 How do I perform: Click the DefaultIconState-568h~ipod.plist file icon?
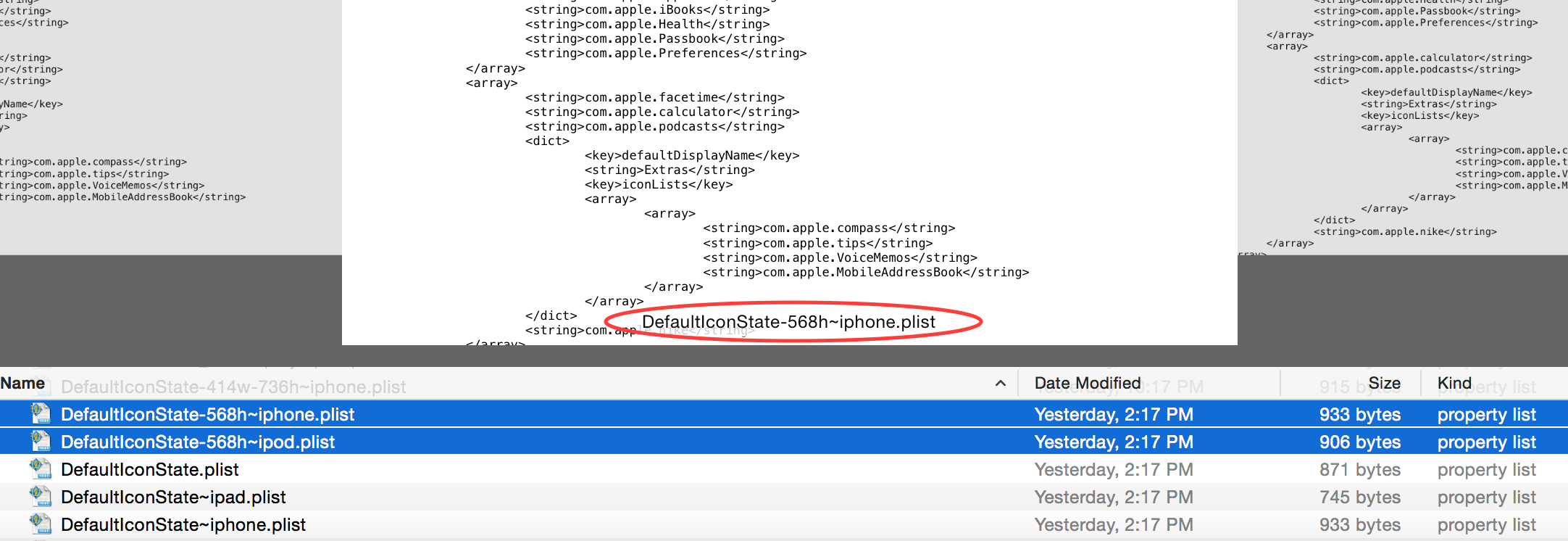(x=41, y=442)
